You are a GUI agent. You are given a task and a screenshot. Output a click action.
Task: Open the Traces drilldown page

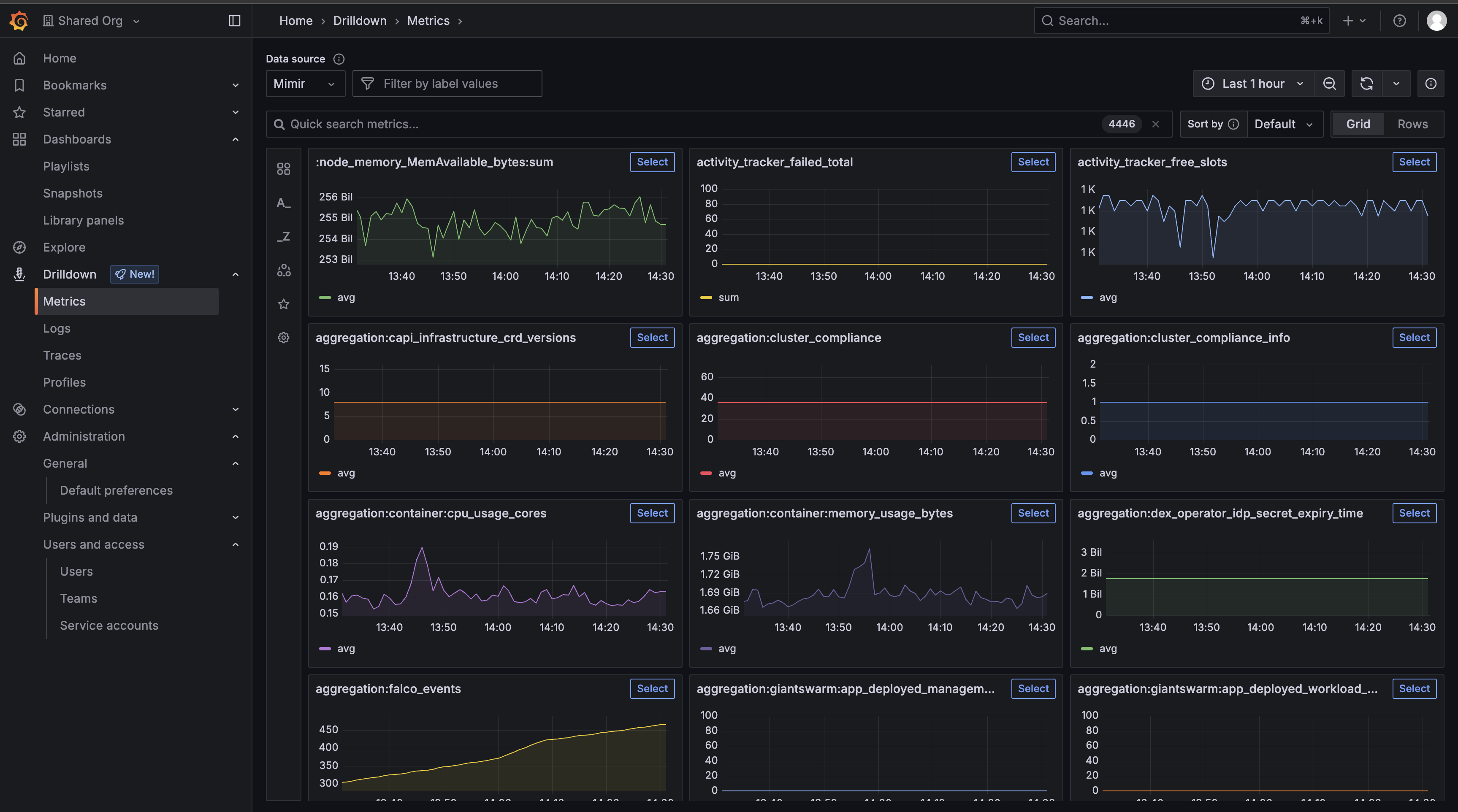coord(62,355)
